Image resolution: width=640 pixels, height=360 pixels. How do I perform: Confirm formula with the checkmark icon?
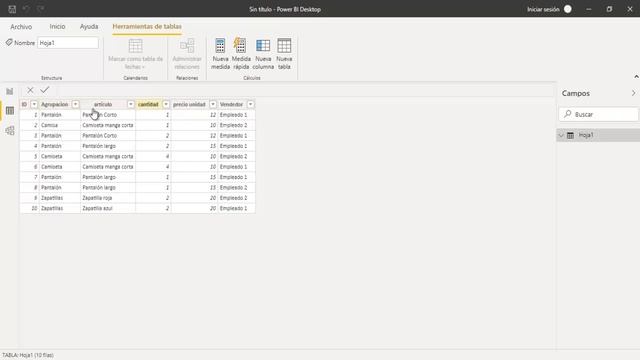tap(44, 90)
